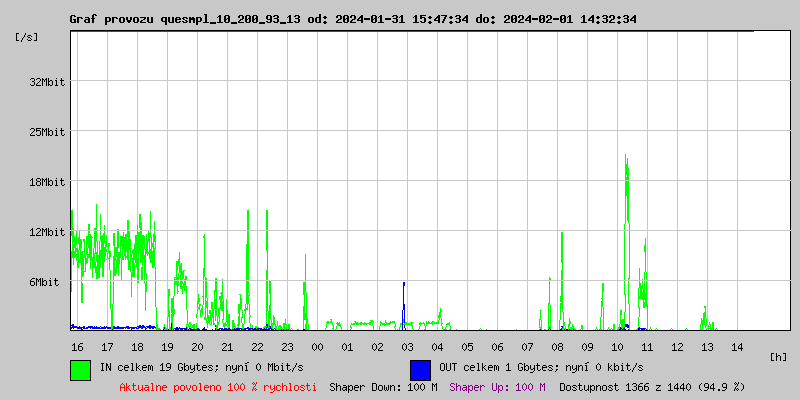Click the green IN legend color box
The image size is (800, 400).
point(80,369)
